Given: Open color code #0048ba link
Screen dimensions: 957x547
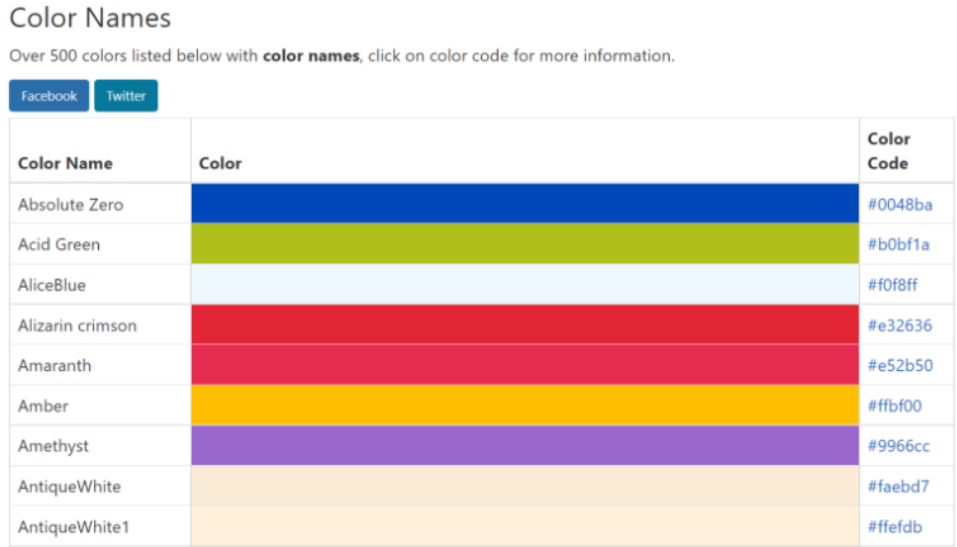Looking at the screenshot, I should 900,205.
